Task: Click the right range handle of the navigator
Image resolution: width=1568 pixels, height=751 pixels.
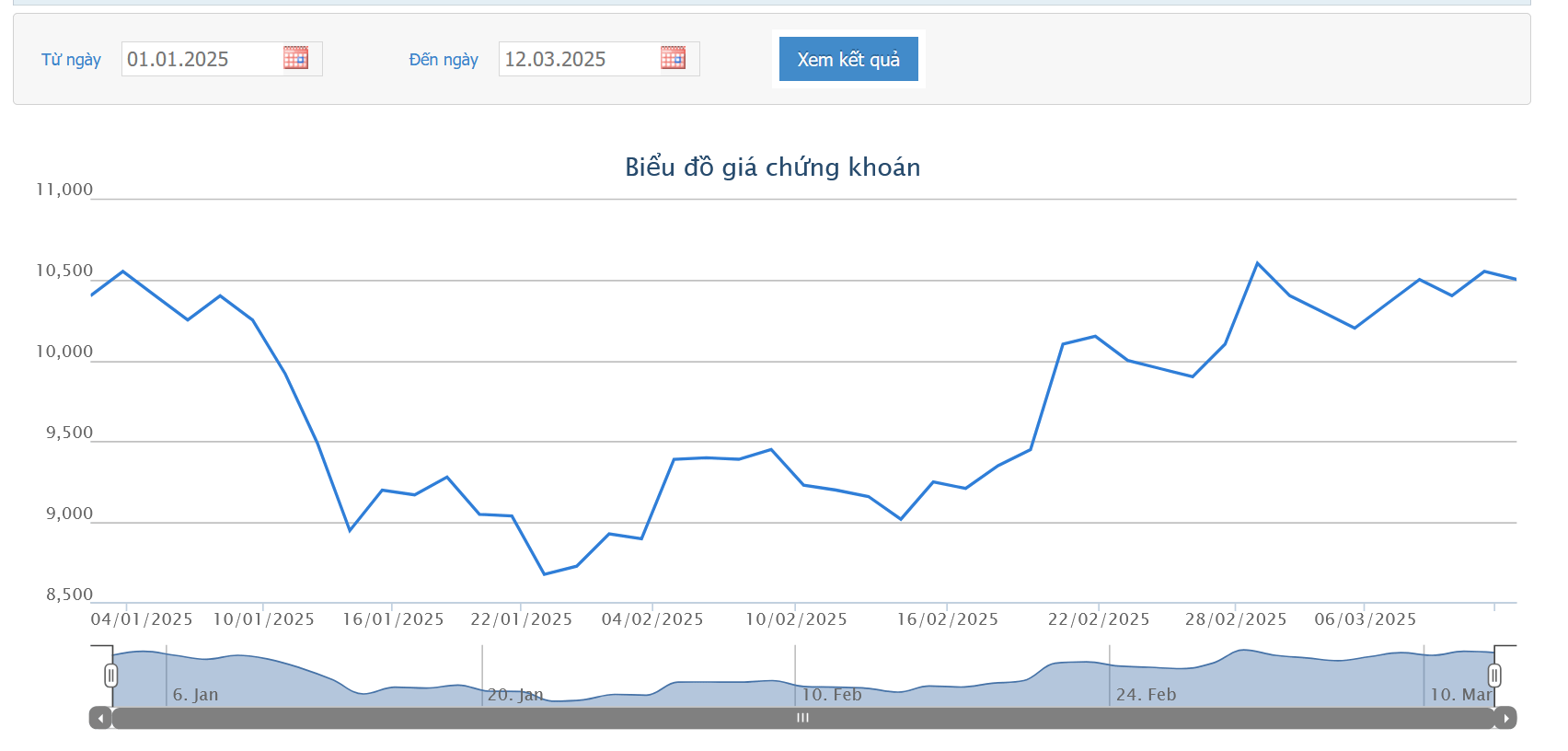Action: [1494, 676]
